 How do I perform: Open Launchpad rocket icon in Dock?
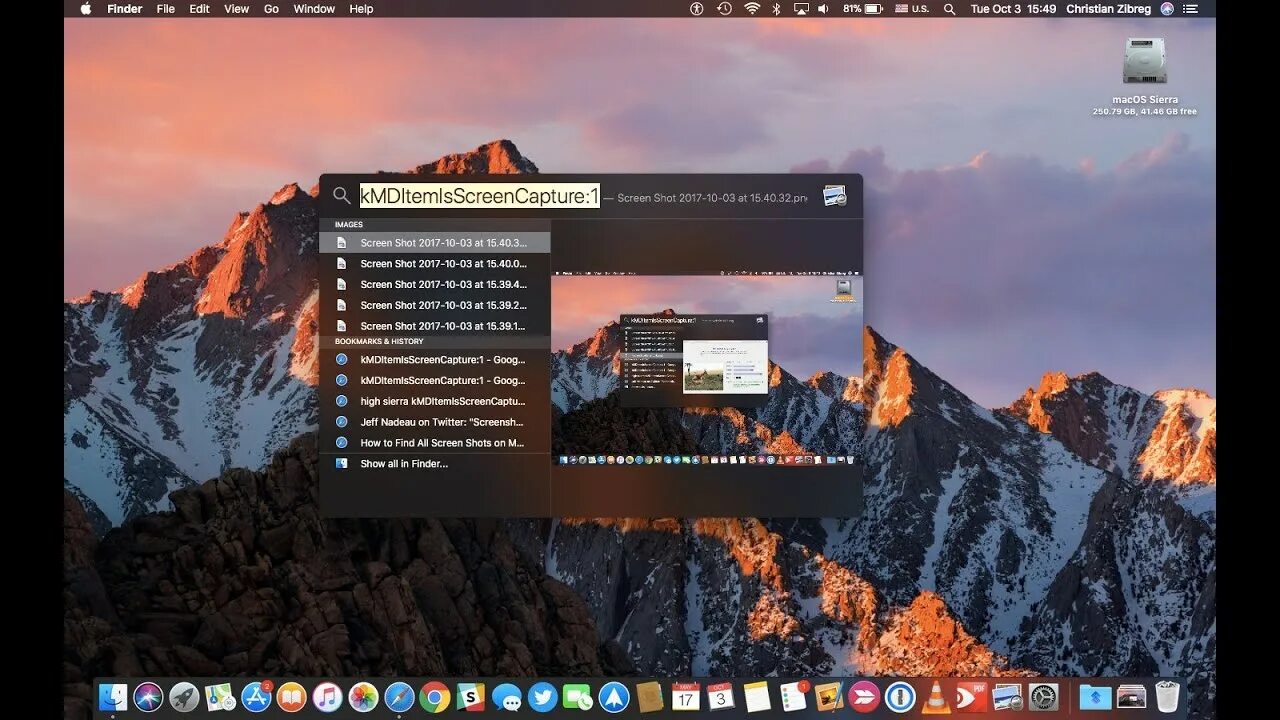pyautogui.click(x=184, y=697)
